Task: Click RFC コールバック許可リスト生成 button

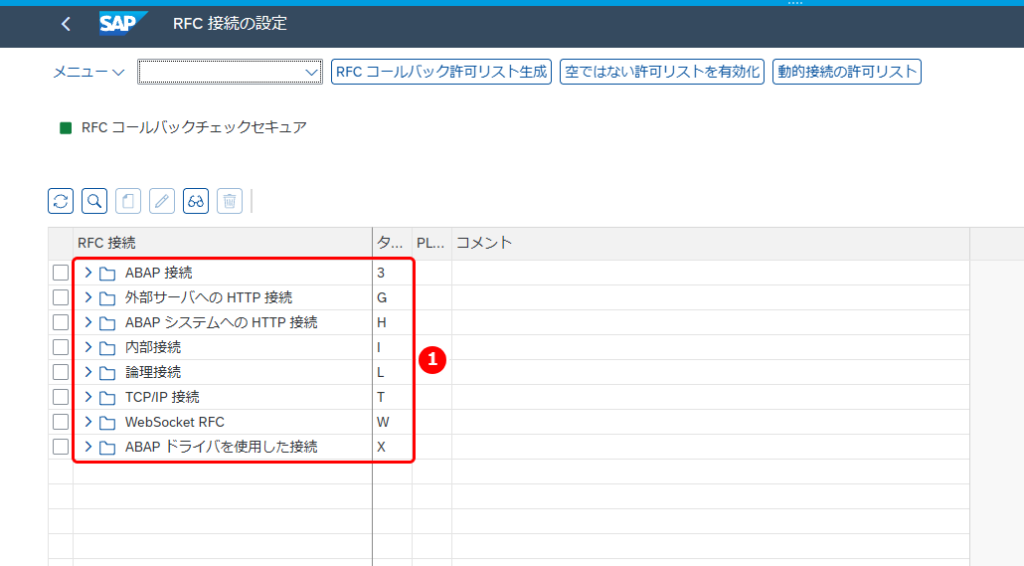Action: [x=441, y=72]
